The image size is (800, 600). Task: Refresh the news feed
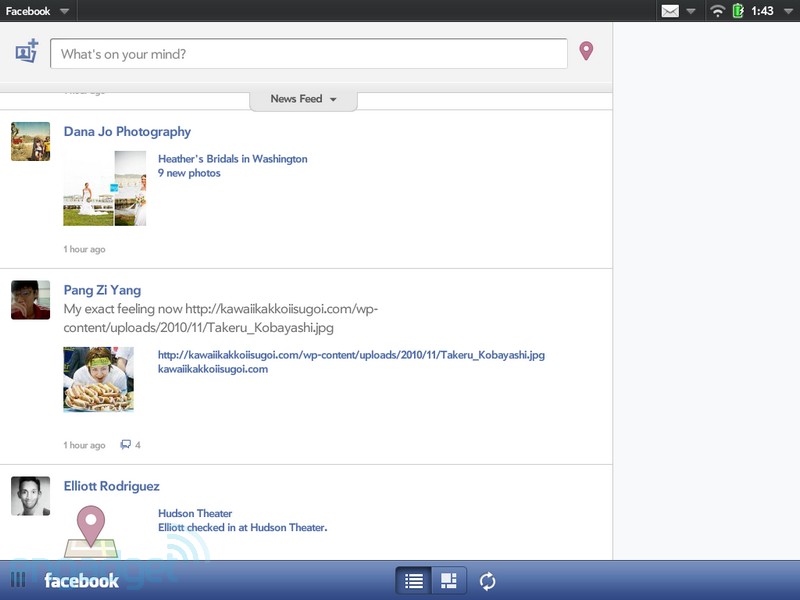coord(488,581)
